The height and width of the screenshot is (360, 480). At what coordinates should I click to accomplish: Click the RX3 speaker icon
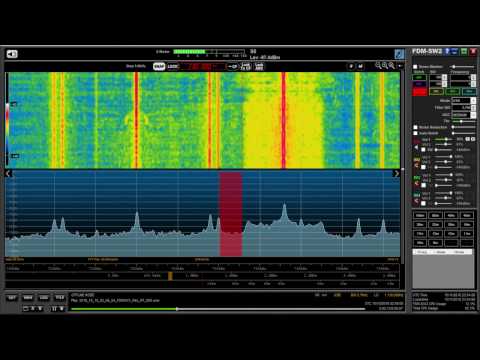pos(416,183)
